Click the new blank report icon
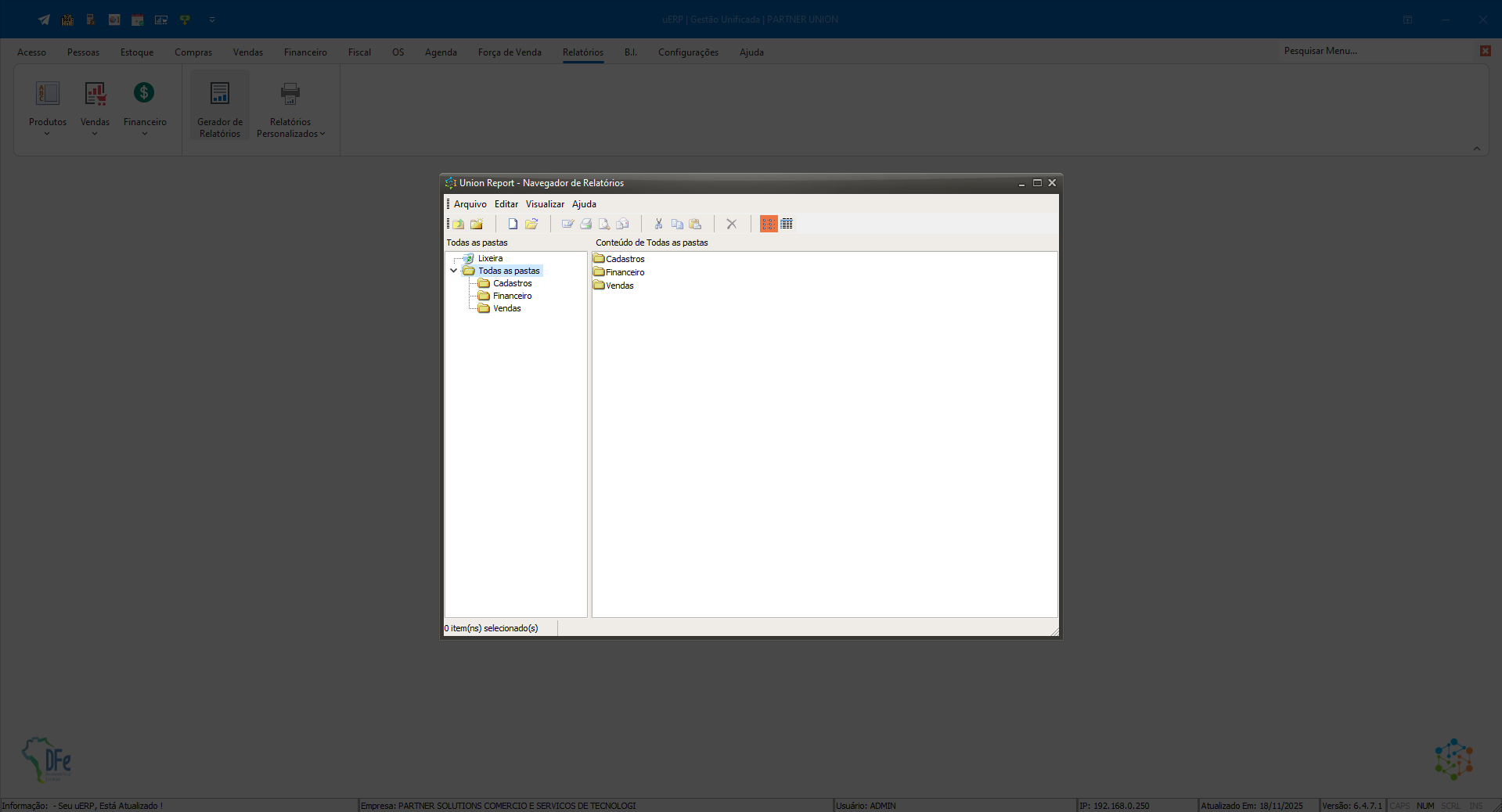 tap(513, 225)
